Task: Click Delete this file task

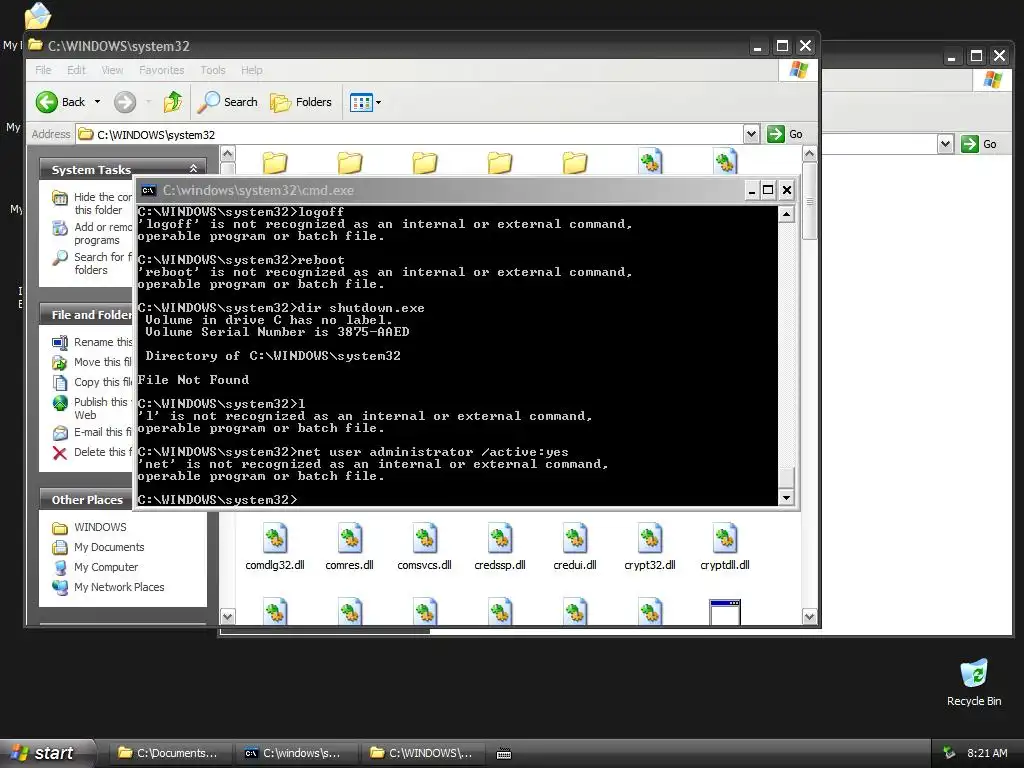Action: point(92,452)
